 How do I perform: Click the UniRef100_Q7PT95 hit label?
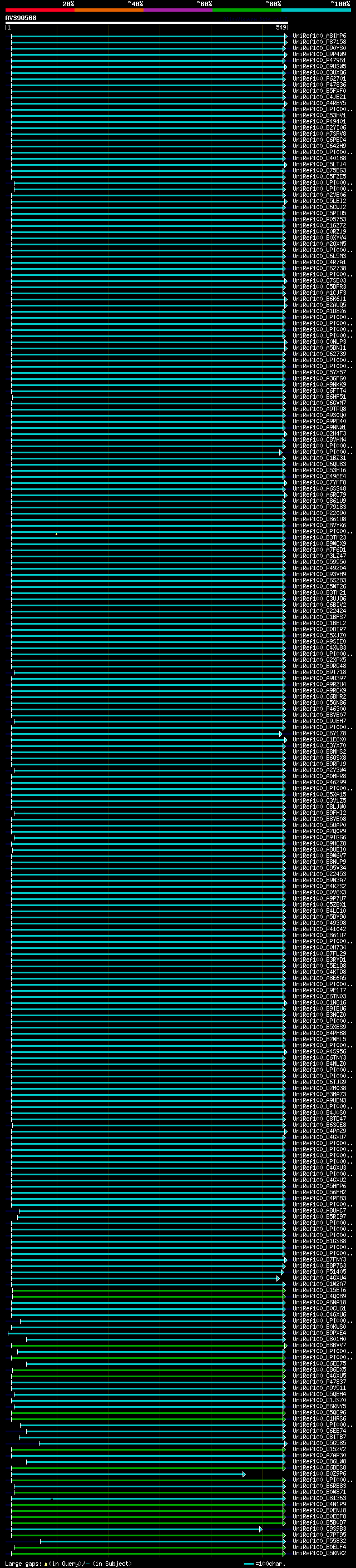pyautogui.click(x=319, y=1535)
